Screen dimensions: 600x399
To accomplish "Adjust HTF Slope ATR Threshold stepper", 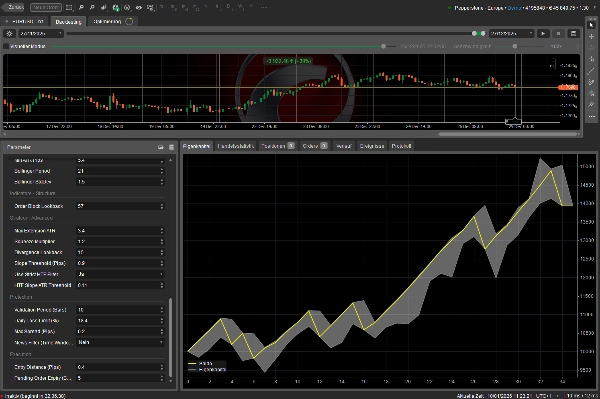I will tap(162, 285).
